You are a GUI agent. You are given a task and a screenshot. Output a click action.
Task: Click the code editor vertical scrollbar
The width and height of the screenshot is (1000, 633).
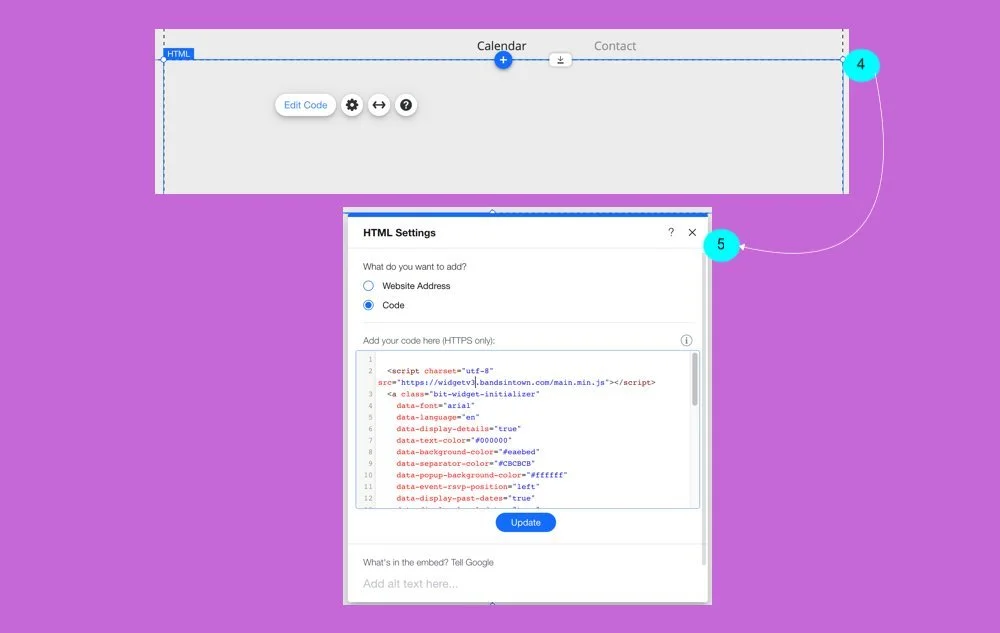coord(695,379)
